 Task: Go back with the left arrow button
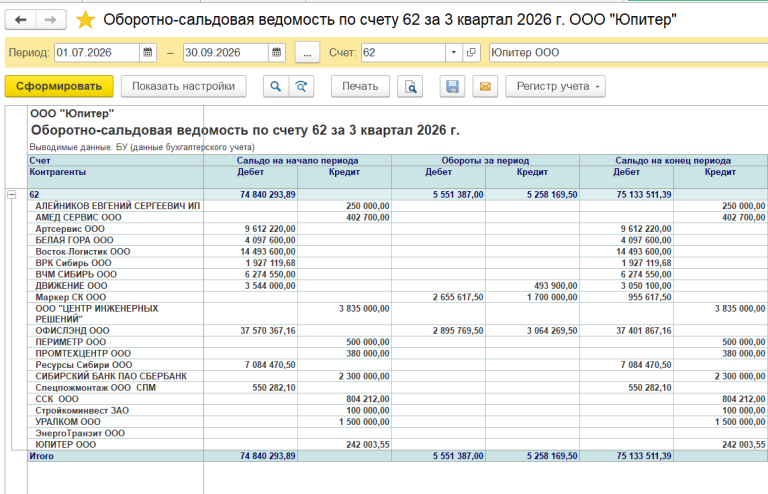[21, 20]
